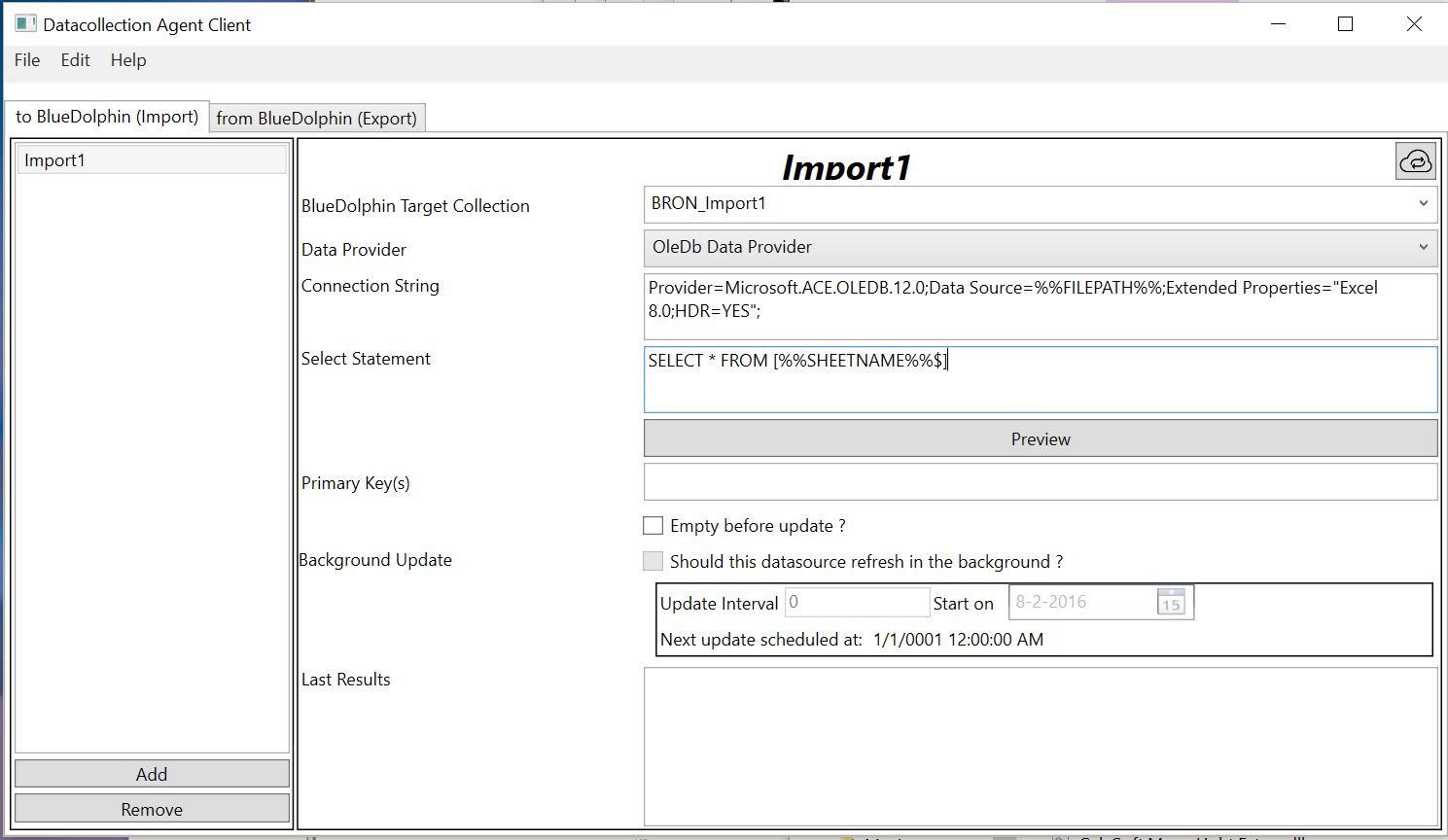Click the Preview button
The image size is (1448, 840).
coord(1041,438)
